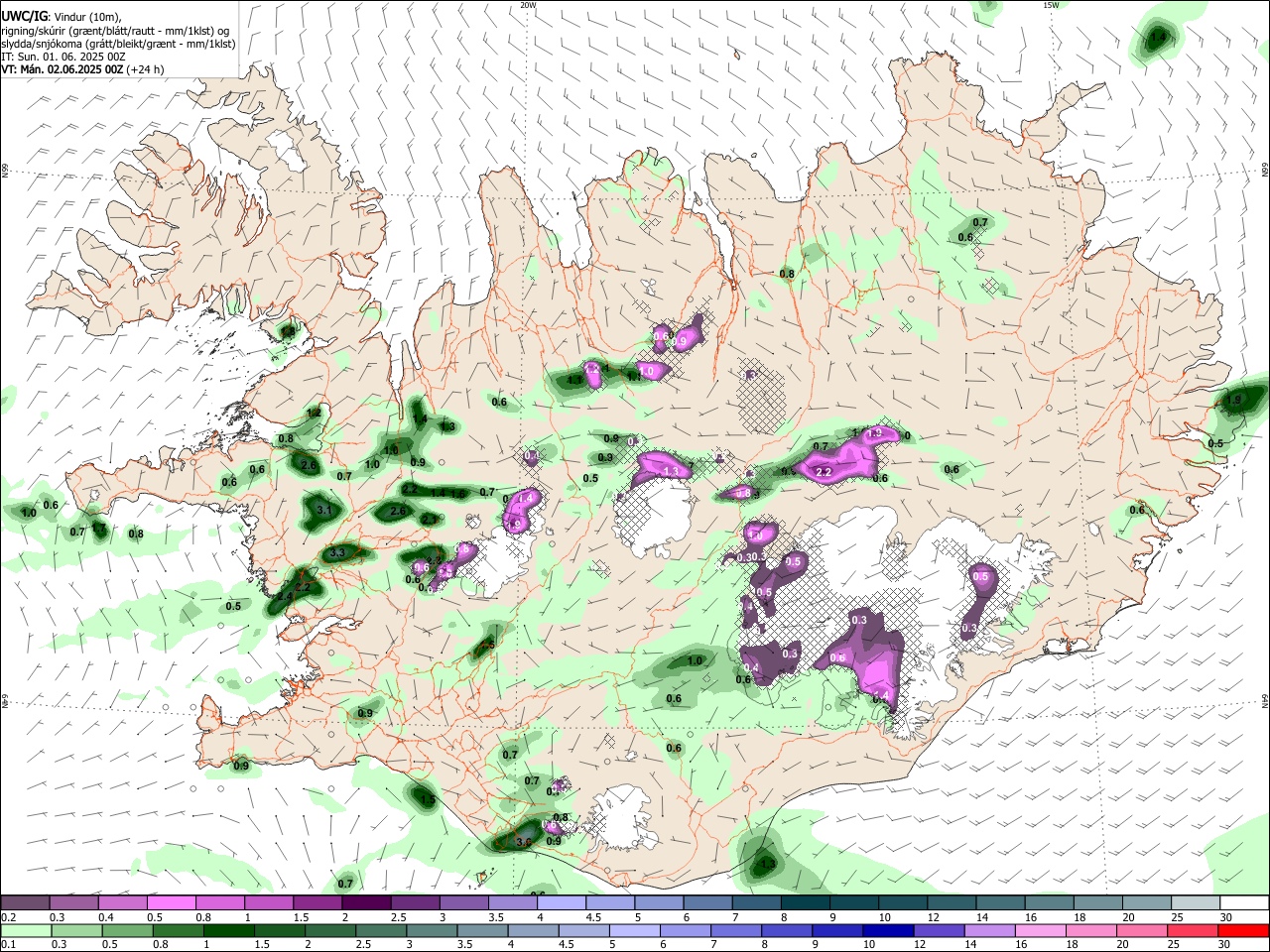
Task: Click the 'UWC/IG: Vindur (10m),' title text
Action: 62,17
